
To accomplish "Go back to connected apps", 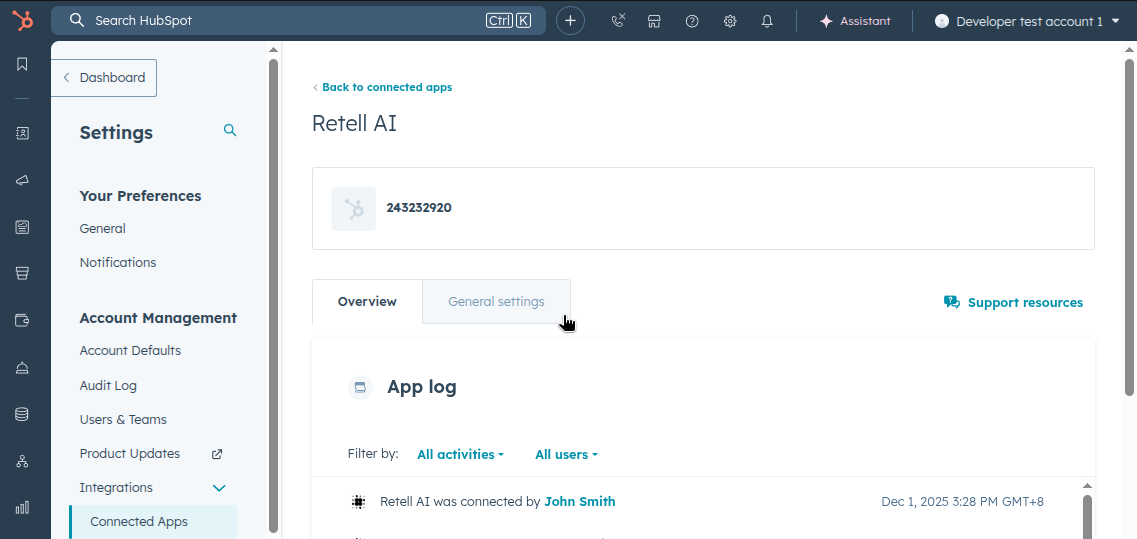I will point(382,87).
